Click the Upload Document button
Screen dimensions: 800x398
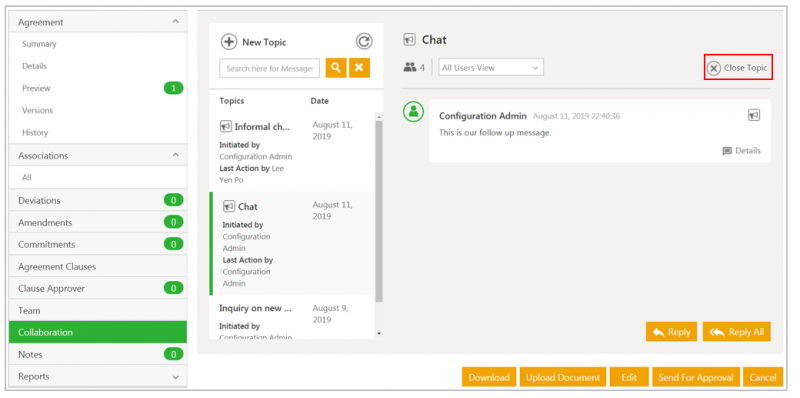[x=563, y=377]
